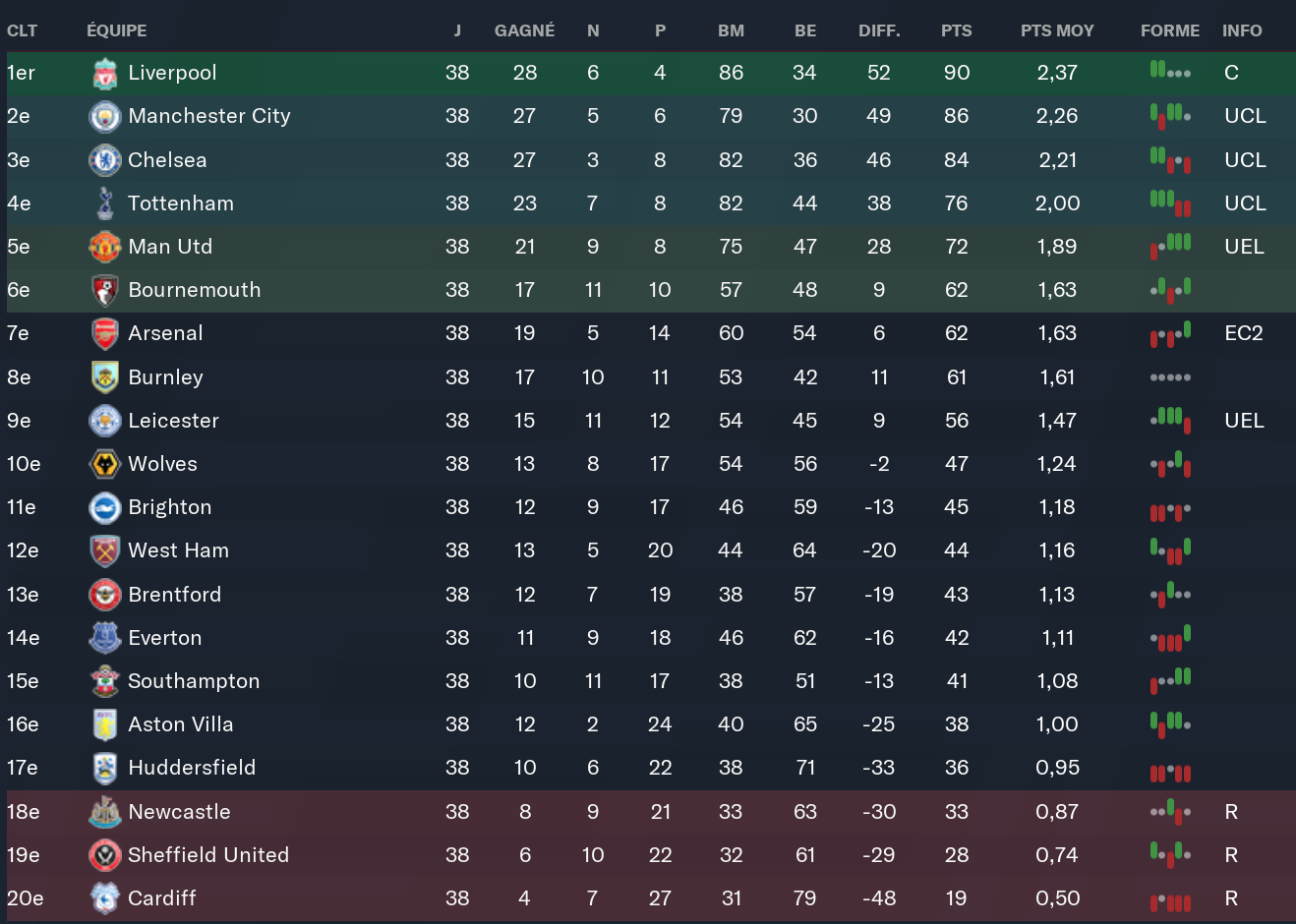Screen dimensions: 1296x924
Task: Sort by the FORME column header
Action: 1170,30
